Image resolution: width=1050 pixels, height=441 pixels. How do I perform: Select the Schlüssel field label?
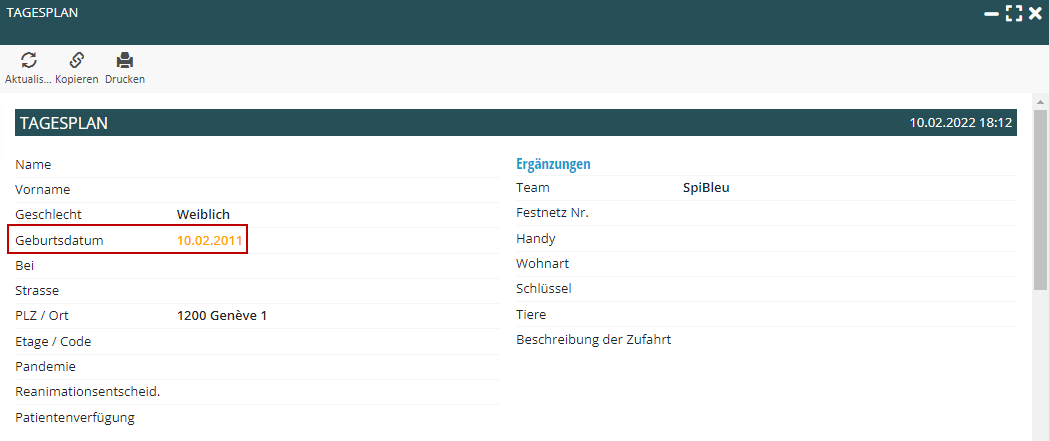click(x=544, y=288)
